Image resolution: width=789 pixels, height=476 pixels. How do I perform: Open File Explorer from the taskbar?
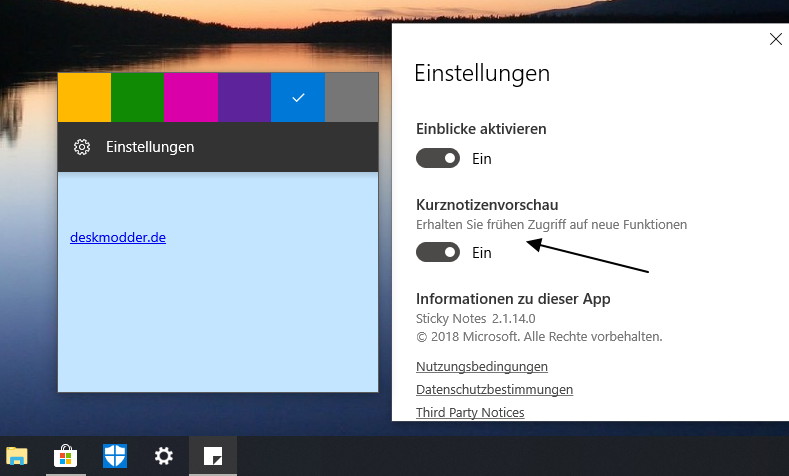pyautogui.click(x=17, y=456)
